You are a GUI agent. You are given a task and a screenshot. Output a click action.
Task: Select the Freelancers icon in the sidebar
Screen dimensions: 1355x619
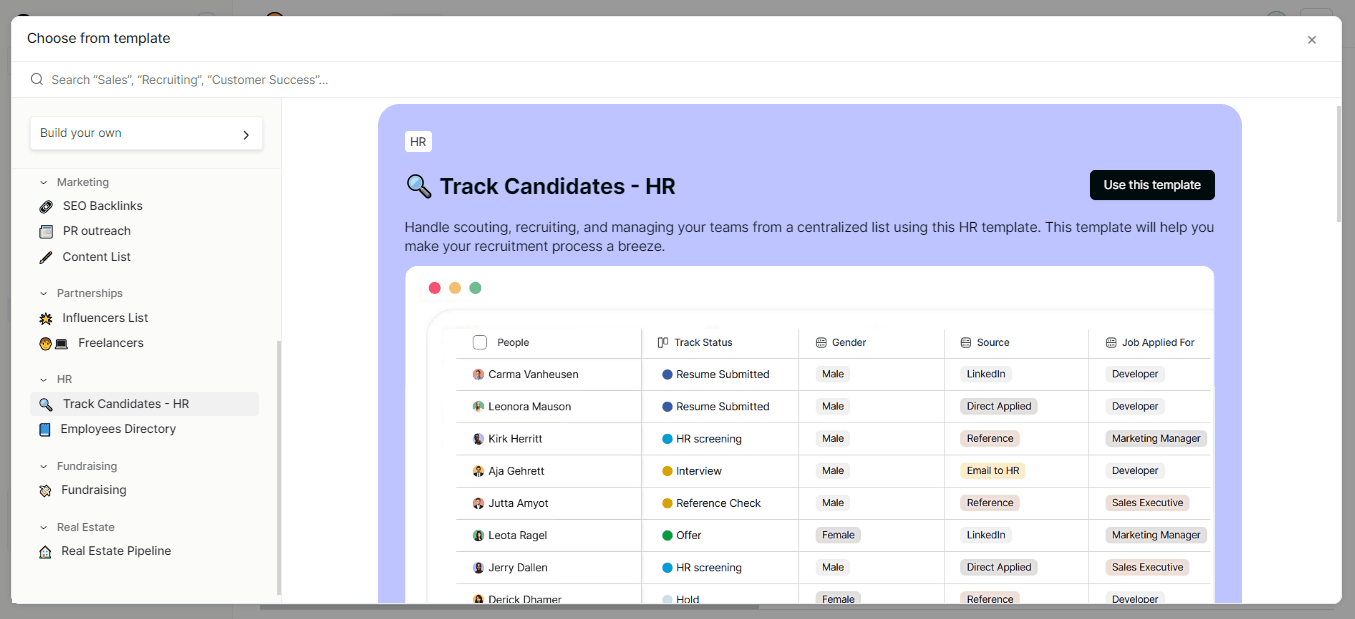[x=46, y=343]
